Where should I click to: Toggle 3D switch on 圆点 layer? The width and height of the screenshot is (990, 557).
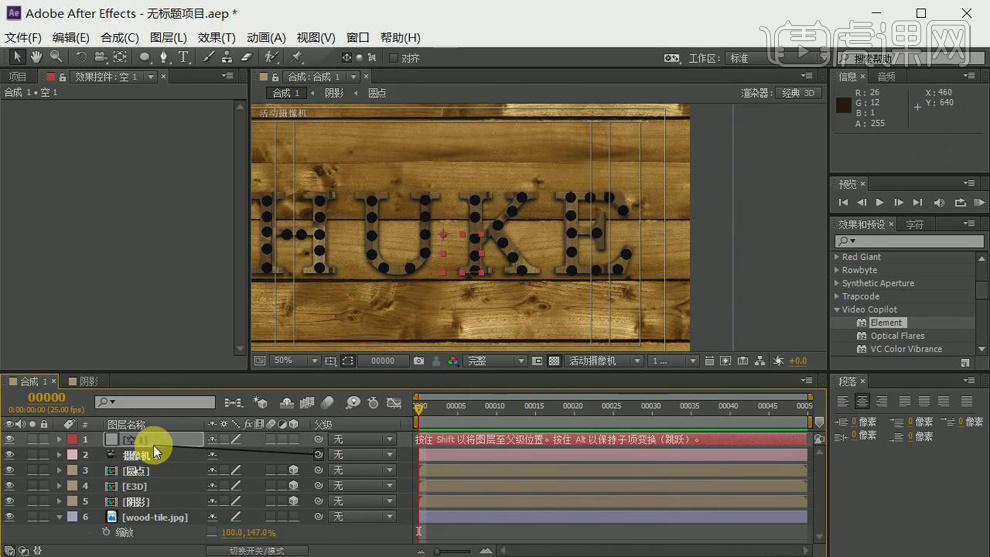pyautogui.click(x=294, y=470)
